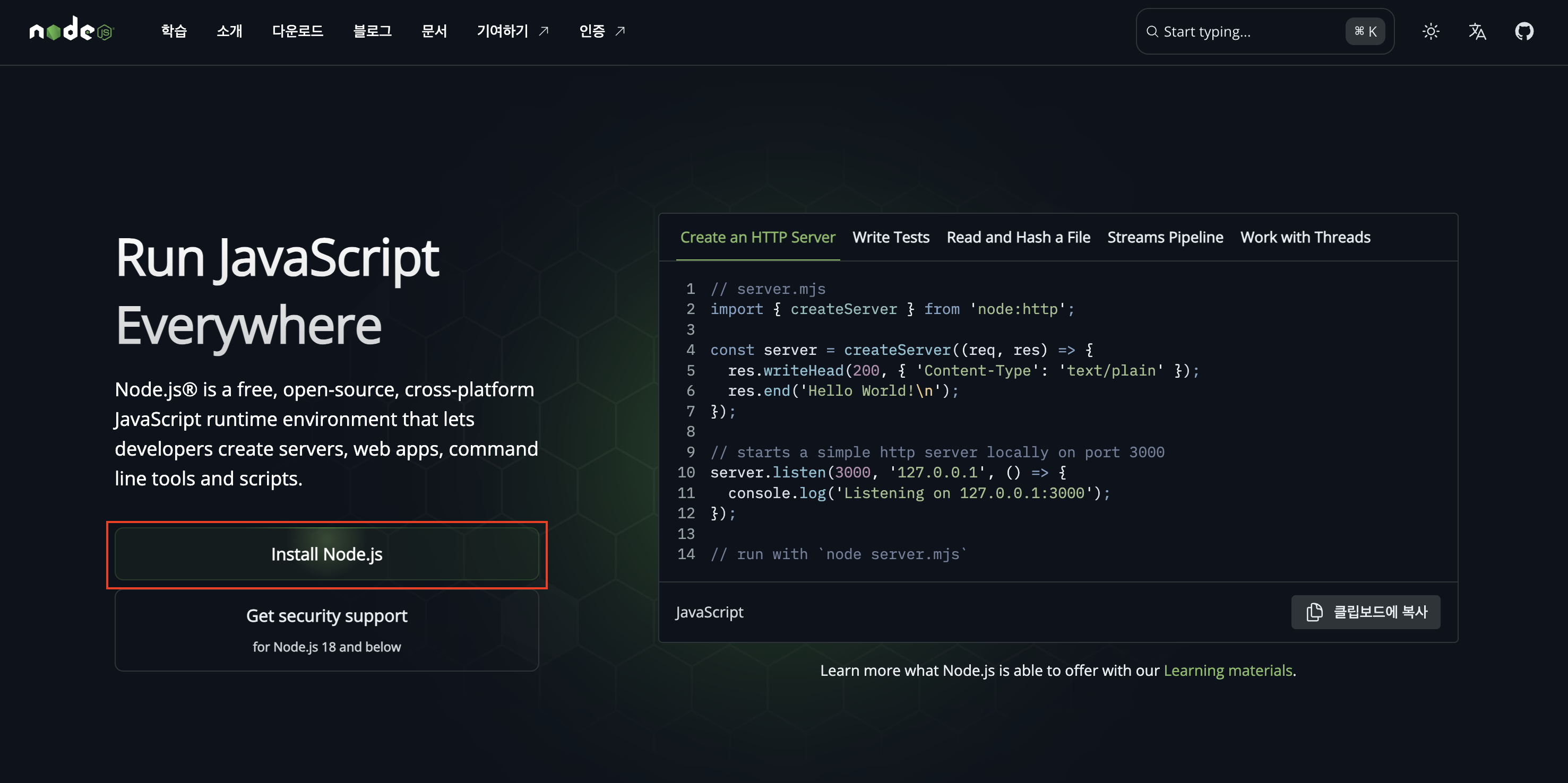Viewport: 1568px width, 783px height.
Task: Toggle the light/dark theme sun icon
Action: point(1430,32)
